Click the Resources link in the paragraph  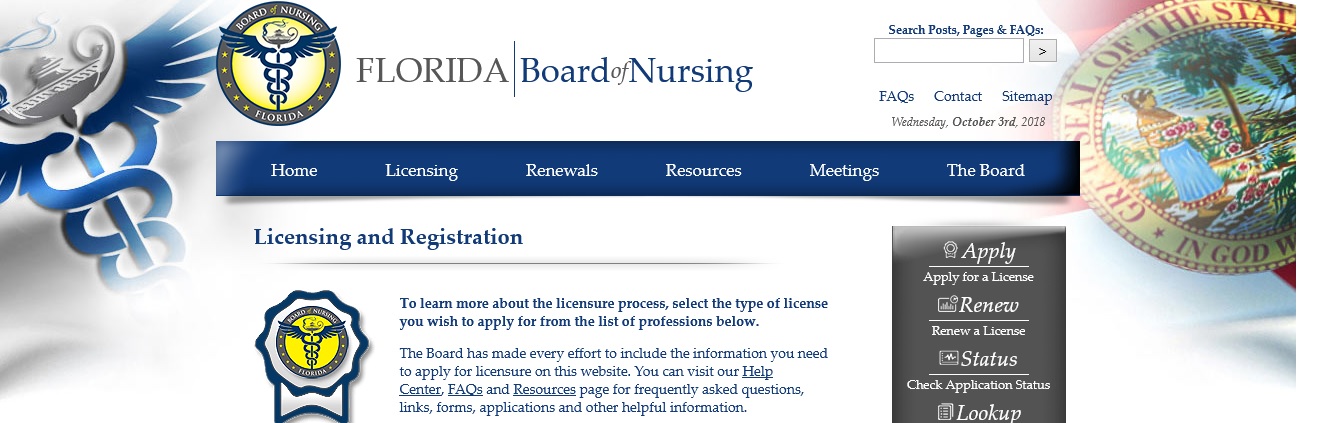tap(544, 390)
